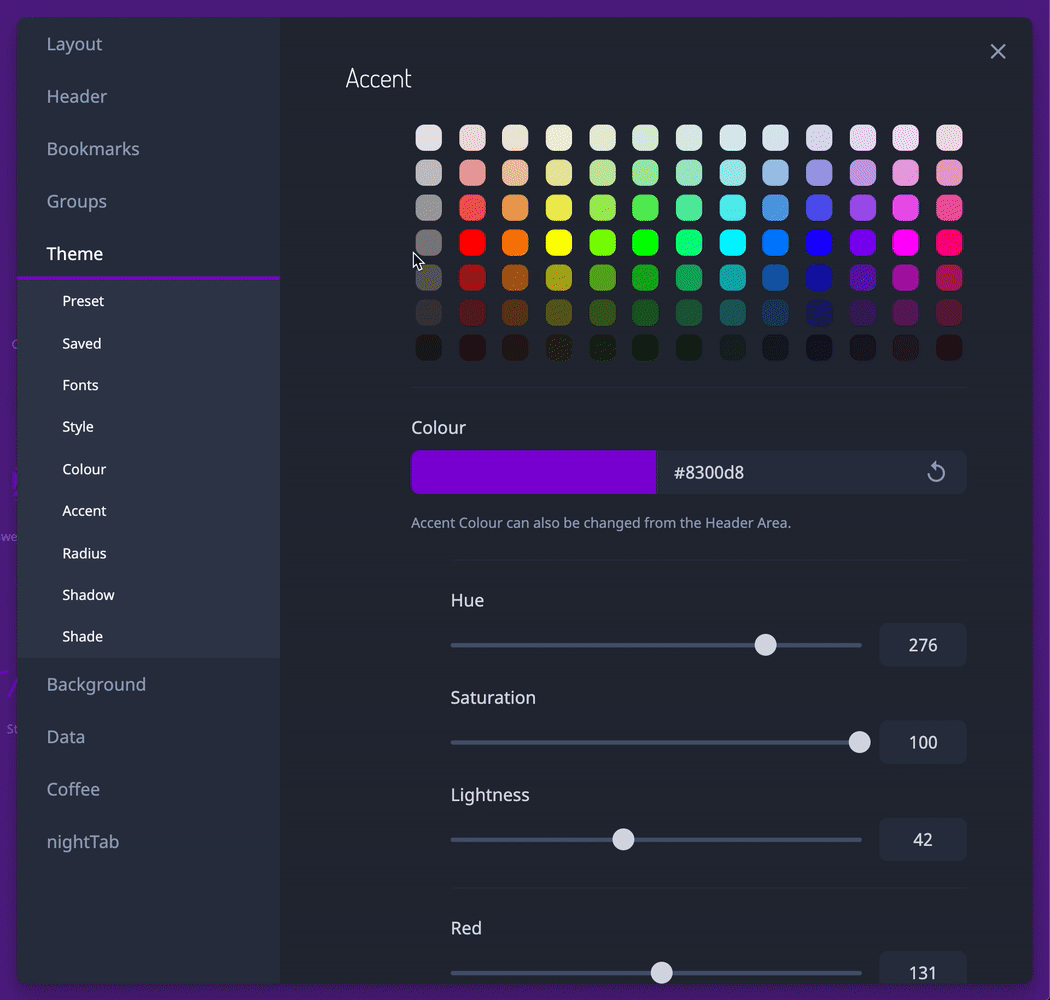Select the bright cyan colour swatch

733,242
